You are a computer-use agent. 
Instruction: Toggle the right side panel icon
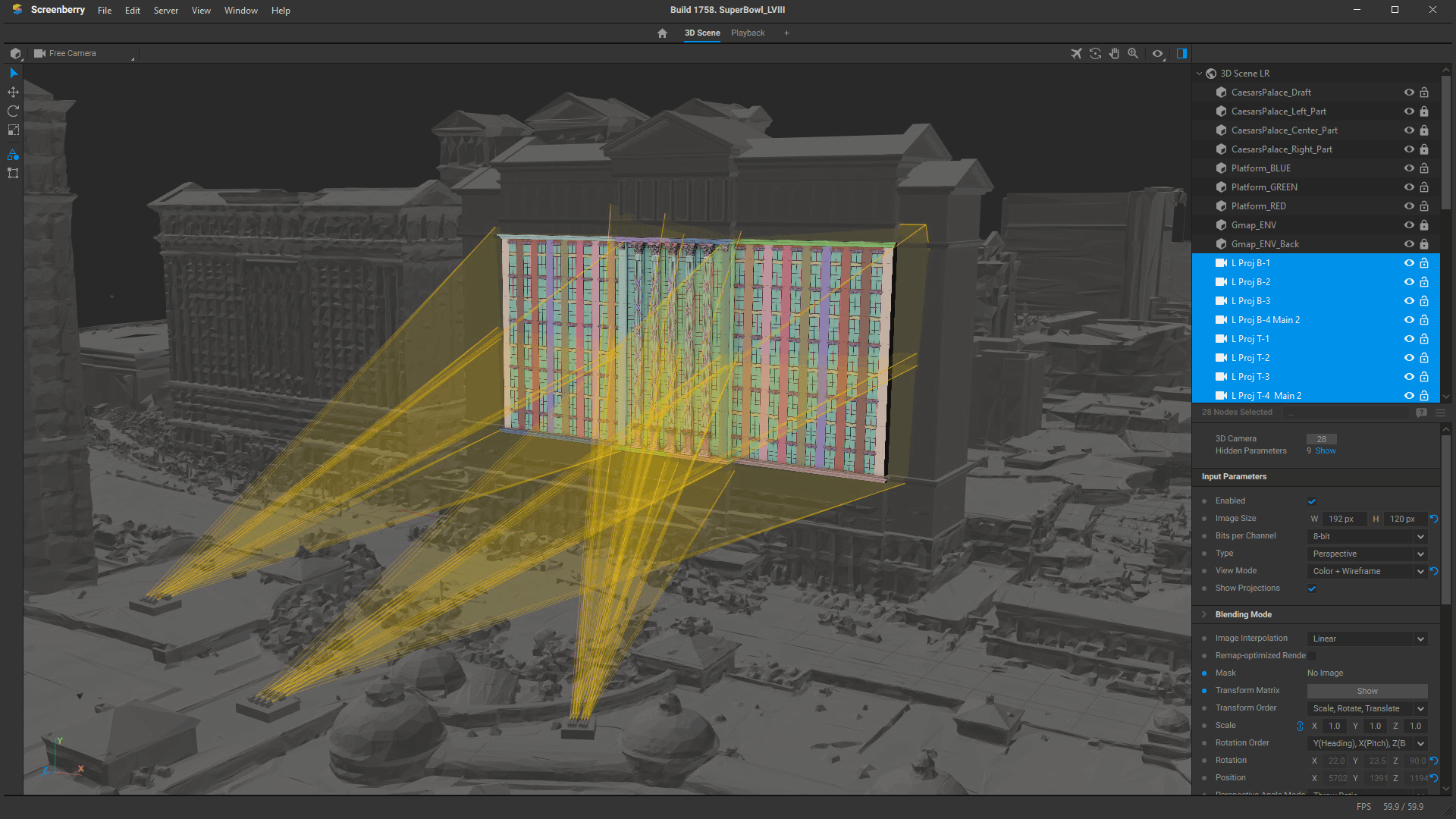[1181, 54]
